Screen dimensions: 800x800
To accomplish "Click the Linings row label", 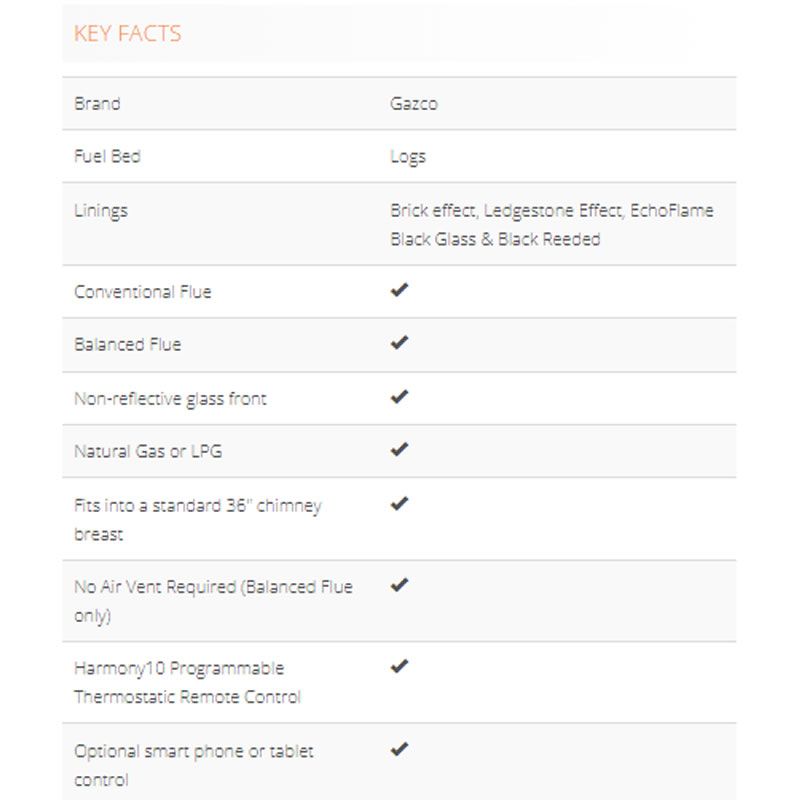I will (x=101, y=211).
